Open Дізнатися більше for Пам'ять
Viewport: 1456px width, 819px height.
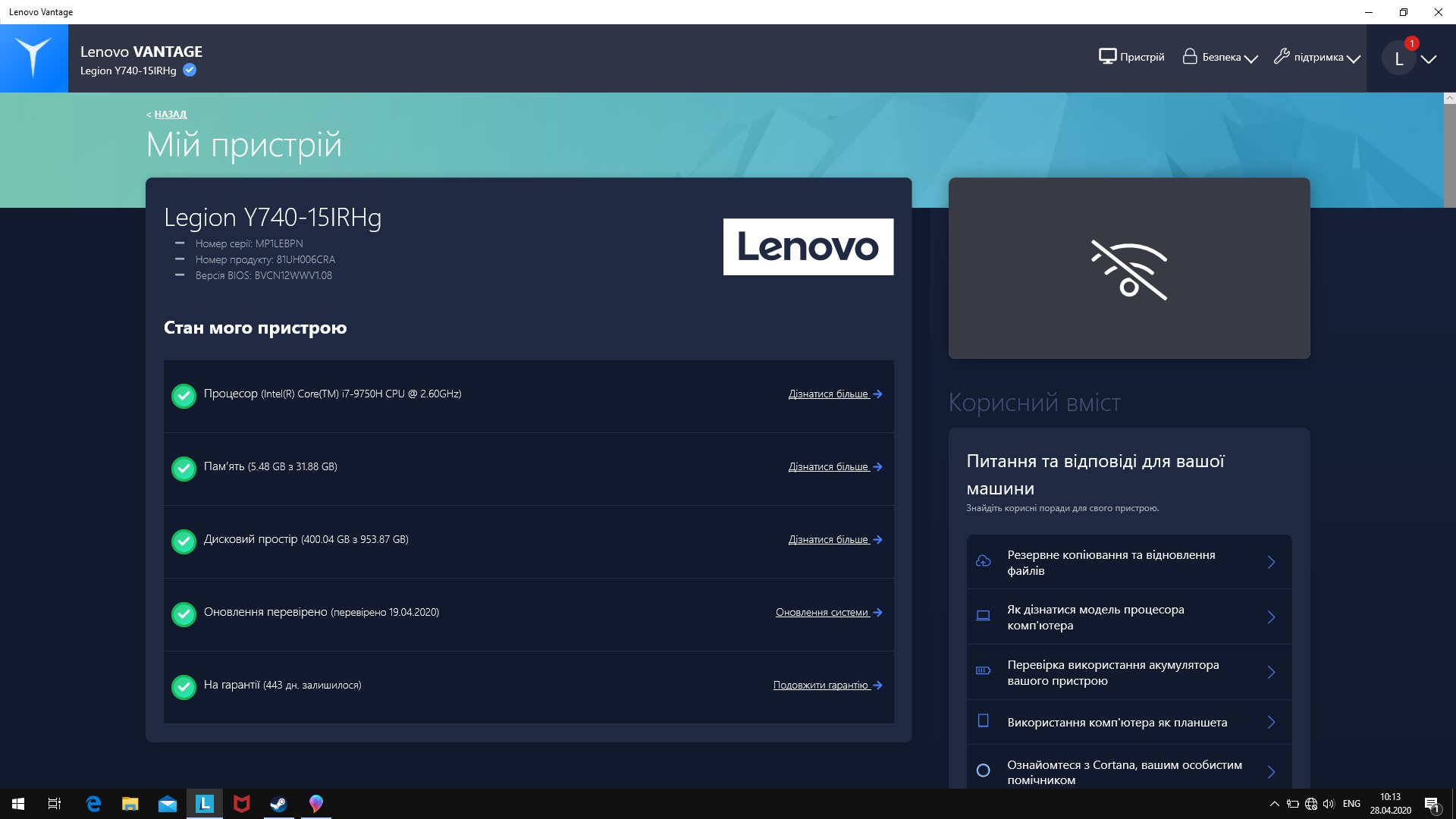835,467
